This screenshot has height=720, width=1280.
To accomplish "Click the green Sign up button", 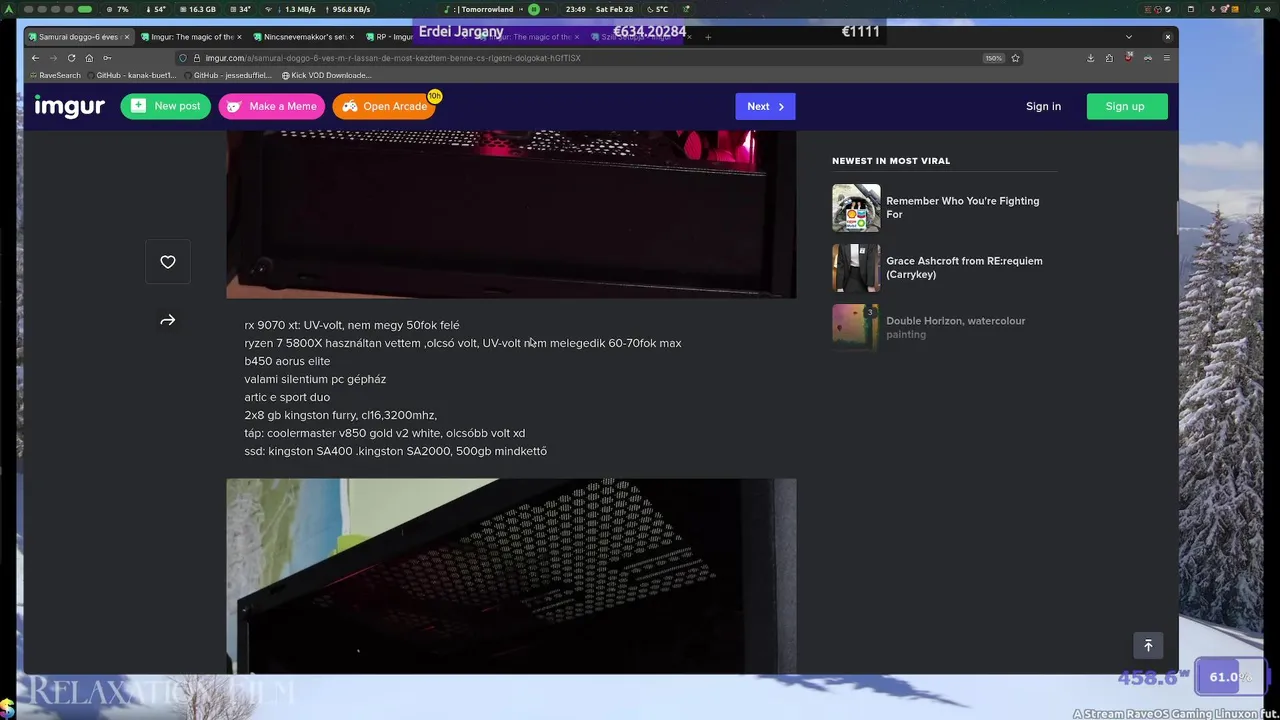I will tap(1127, 106).
